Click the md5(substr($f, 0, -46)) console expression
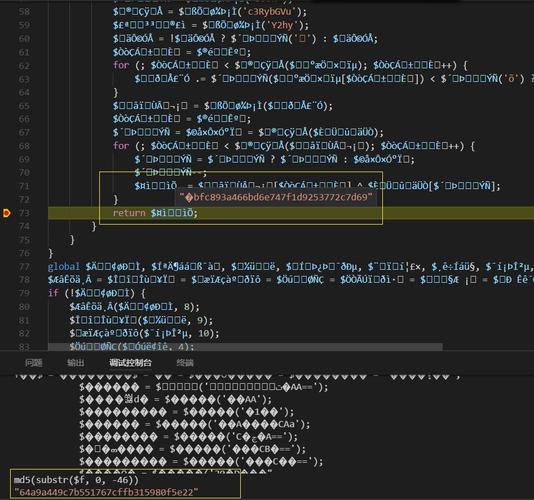 [x=76, y=480]
